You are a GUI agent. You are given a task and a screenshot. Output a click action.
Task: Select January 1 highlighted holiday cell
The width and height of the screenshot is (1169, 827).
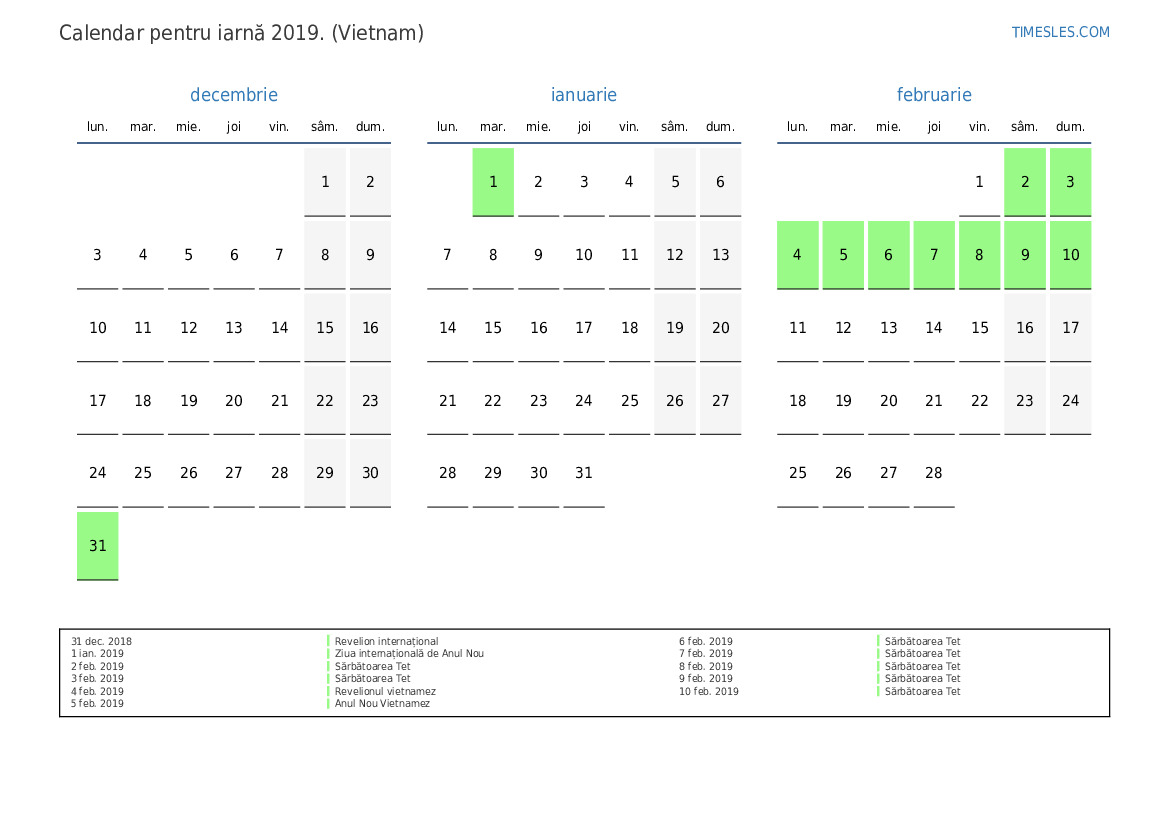[493, 182]
